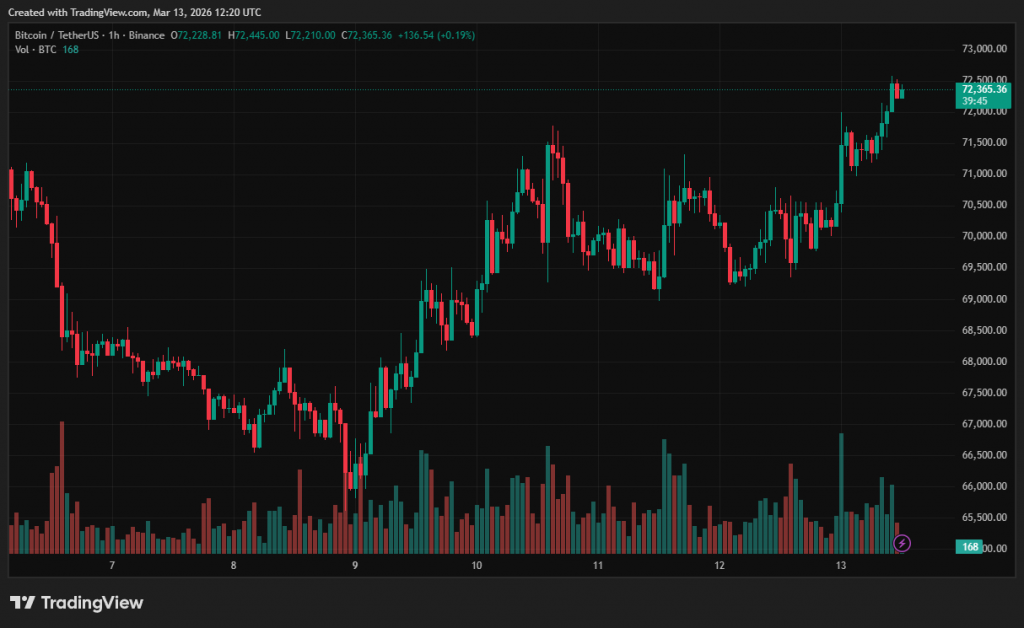The image size is (1024, 628).
Task: Click date label 10 on time axis
Action: [x=476, y=566]
